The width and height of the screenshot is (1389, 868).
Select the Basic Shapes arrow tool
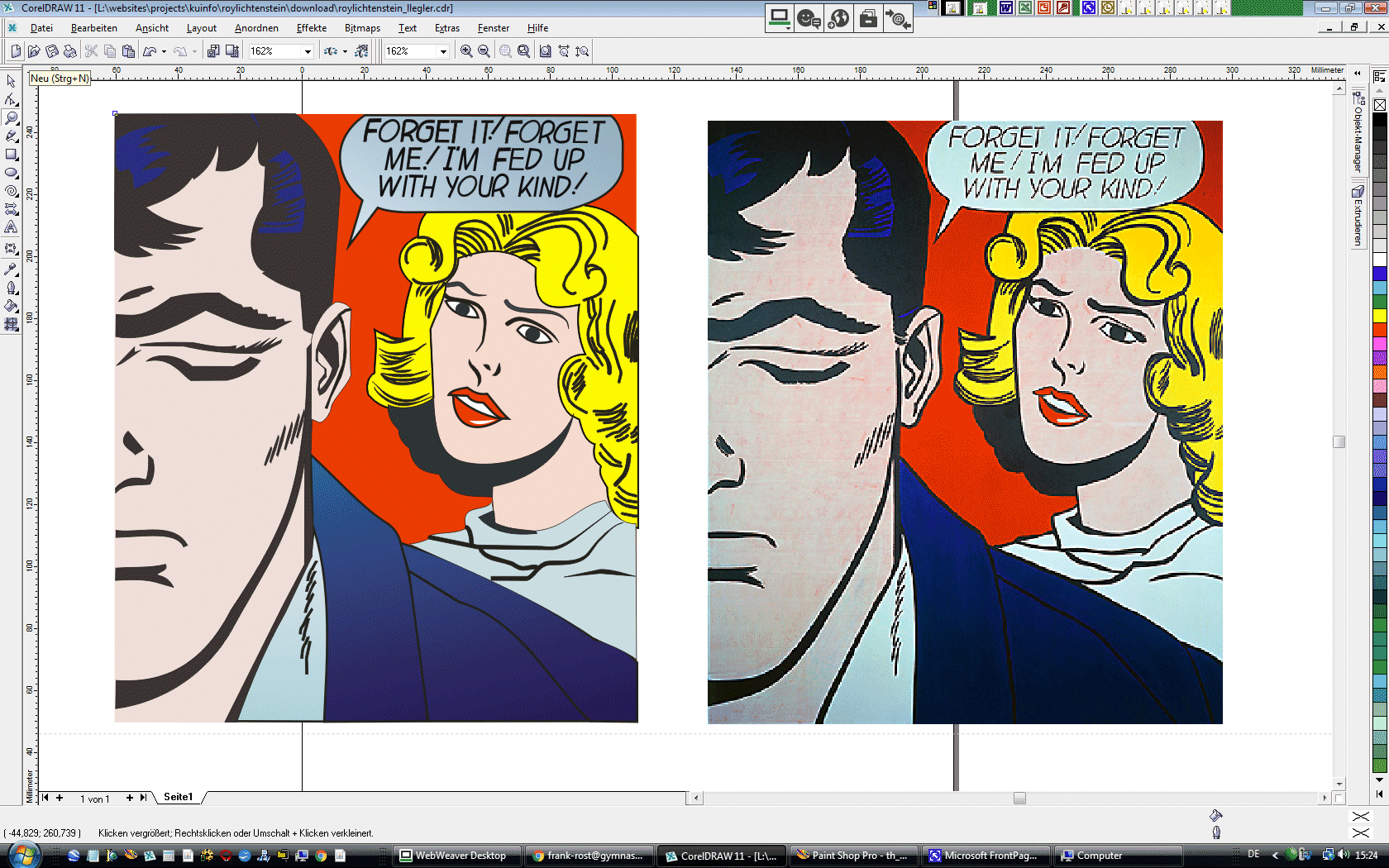click(x=12, y=209)
